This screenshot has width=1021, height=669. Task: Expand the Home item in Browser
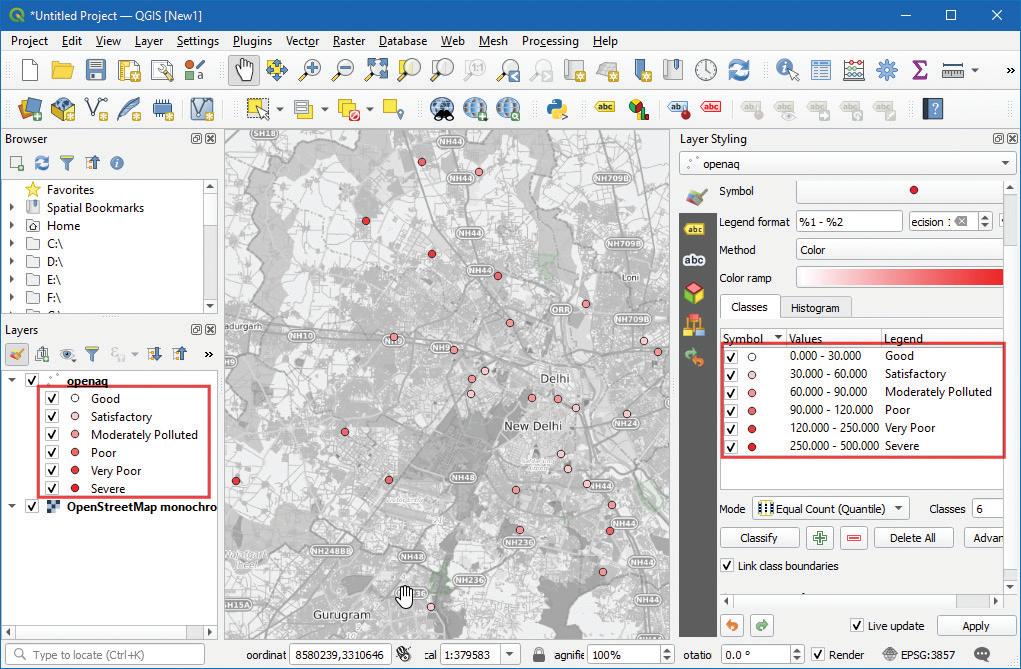point(12,226)
